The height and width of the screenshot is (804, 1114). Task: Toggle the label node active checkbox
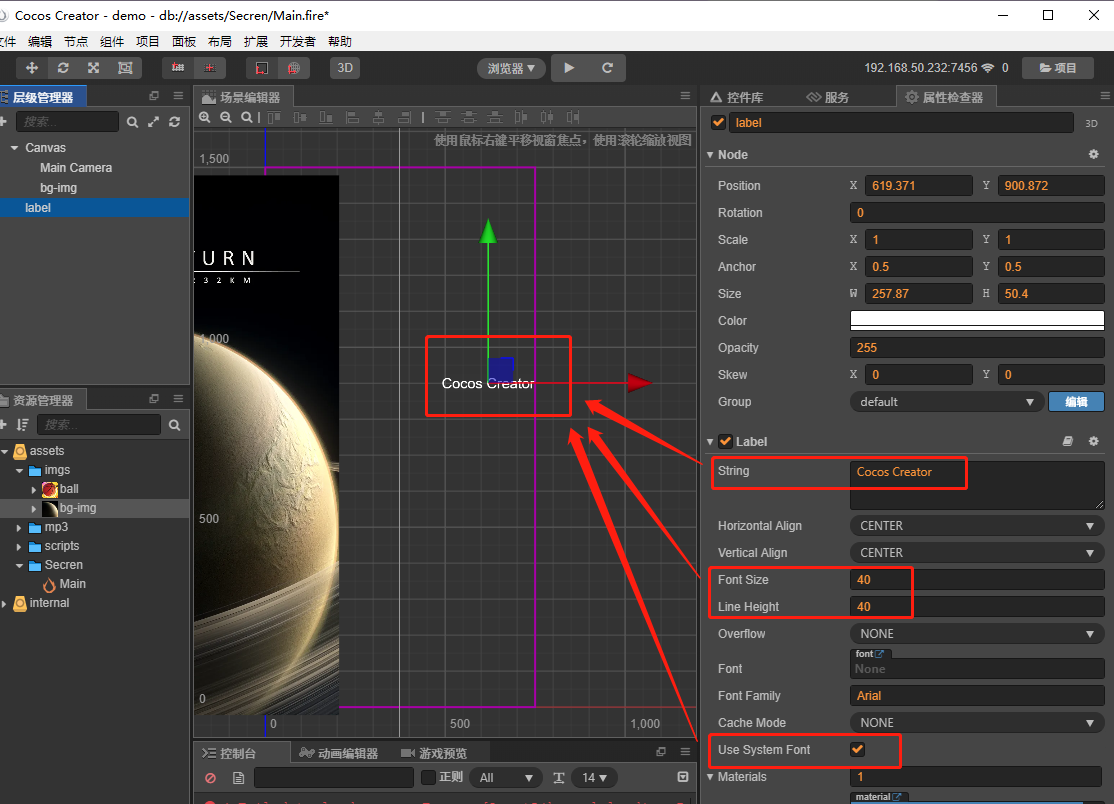[718, 122]
